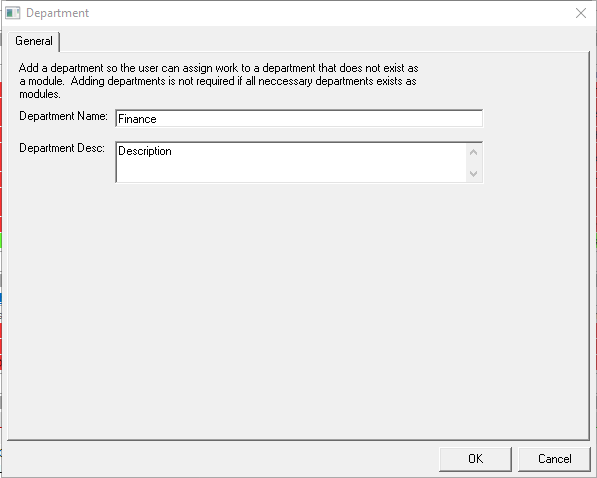The image size is (597, 478).
Task: Dismiss the dialog using the Cancel button
Action: point(554,459)
